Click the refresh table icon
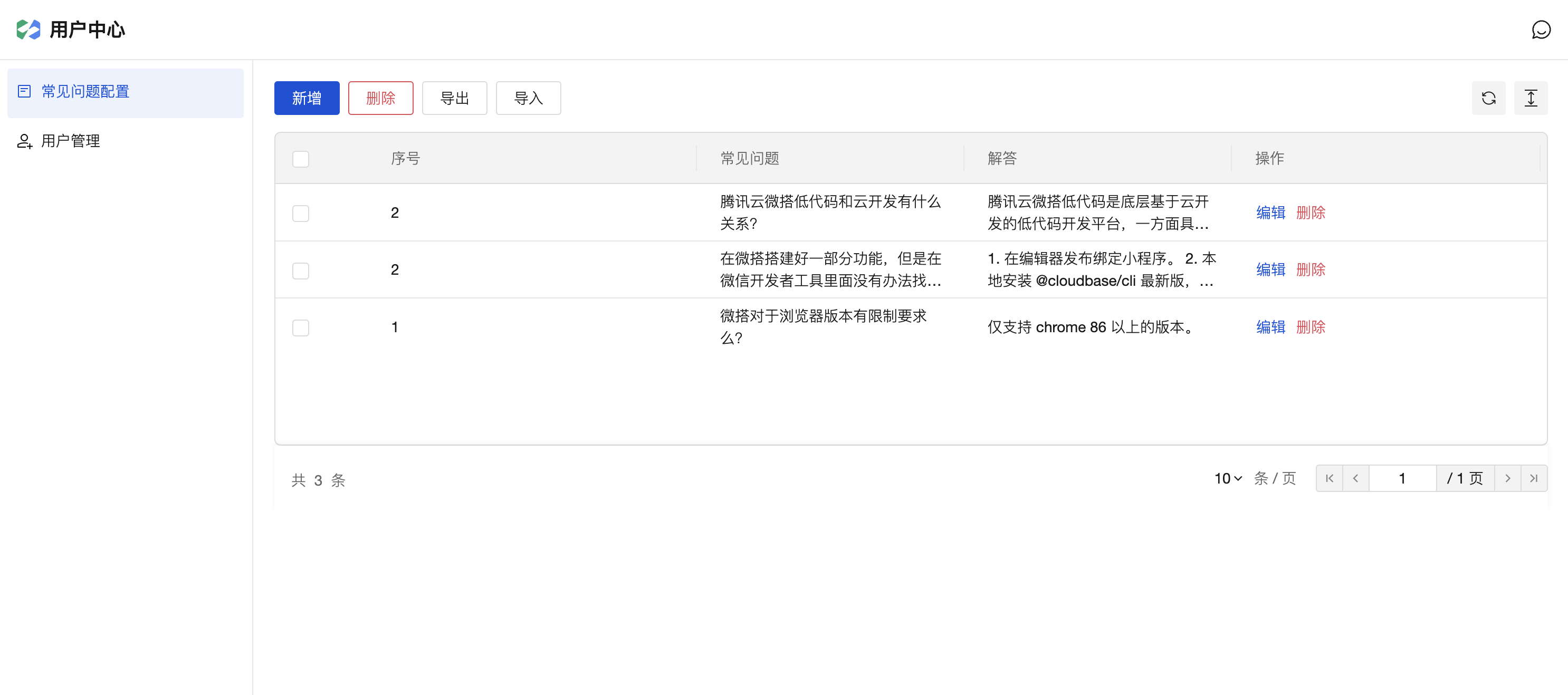The image size is (1568, 695). (1488, 98)
